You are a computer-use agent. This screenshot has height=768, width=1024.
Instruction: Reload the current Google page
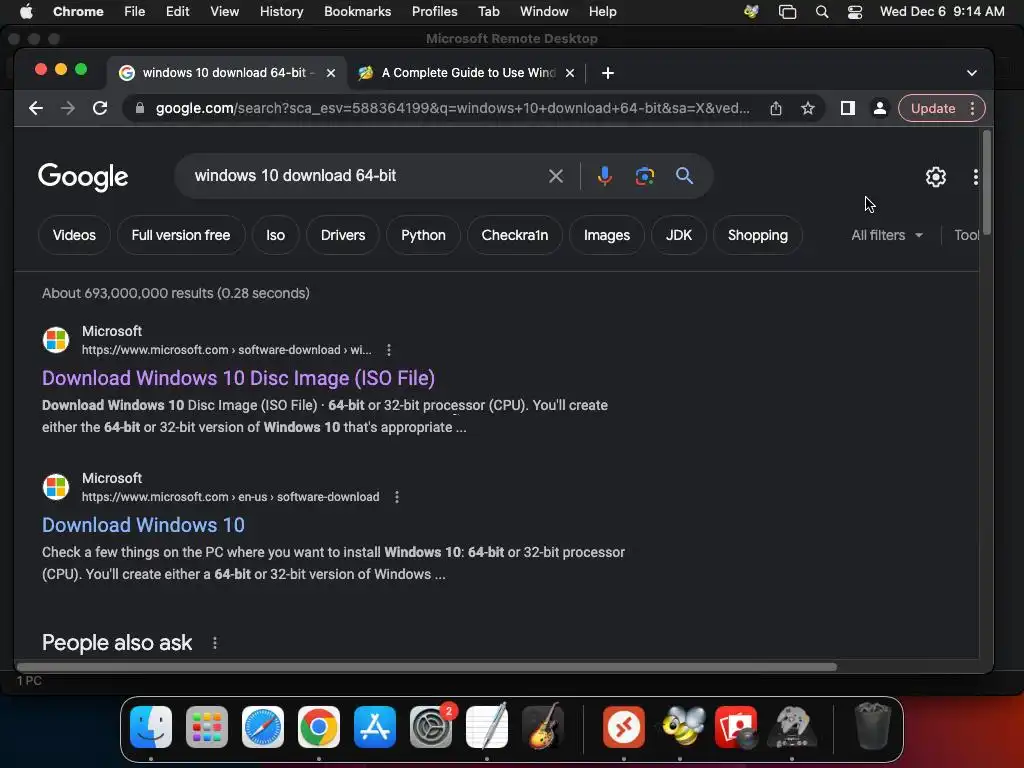100,108
